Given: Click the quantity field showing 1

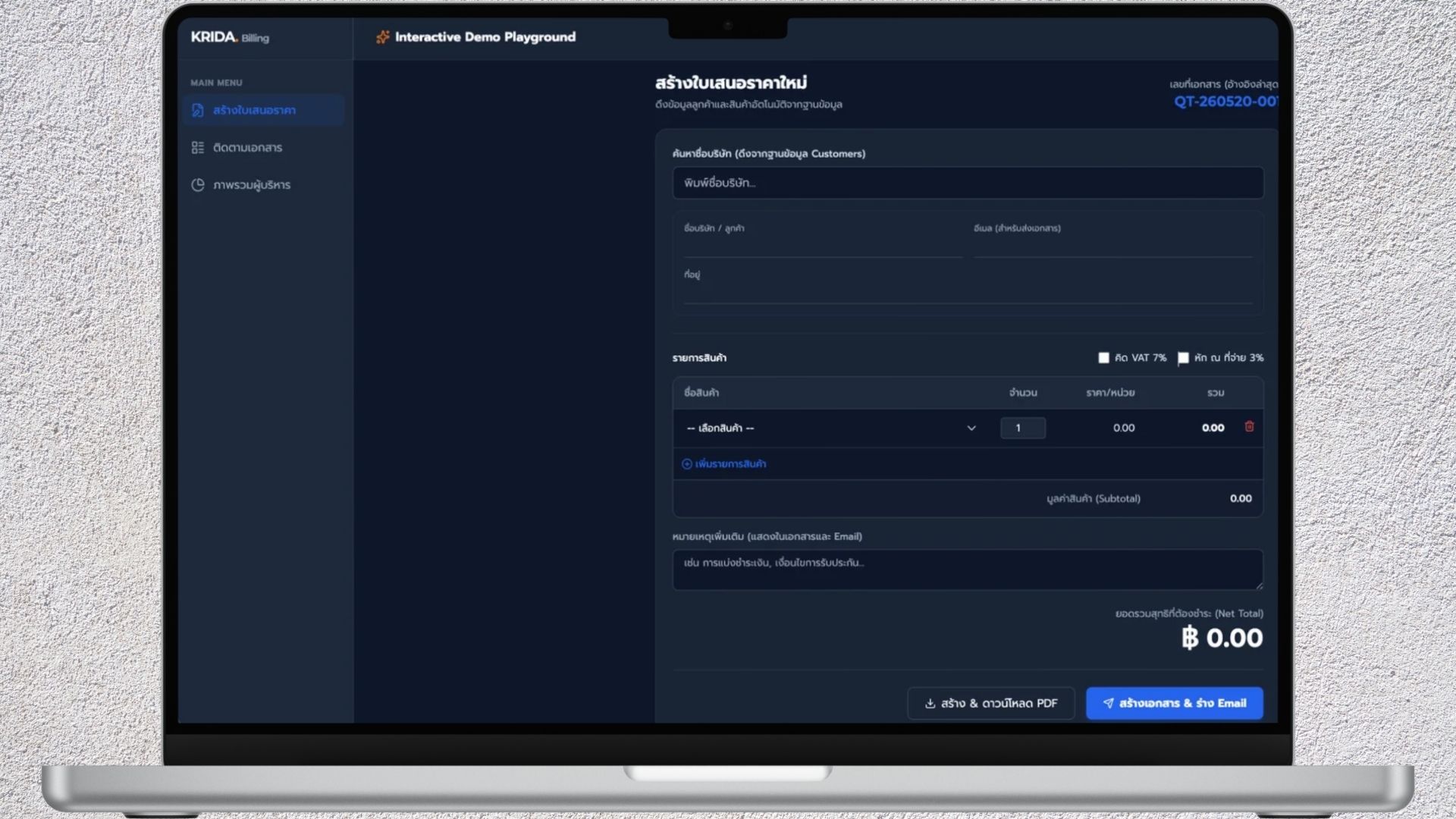Looking at the screenshot, I should click(x=1023, y=428).
